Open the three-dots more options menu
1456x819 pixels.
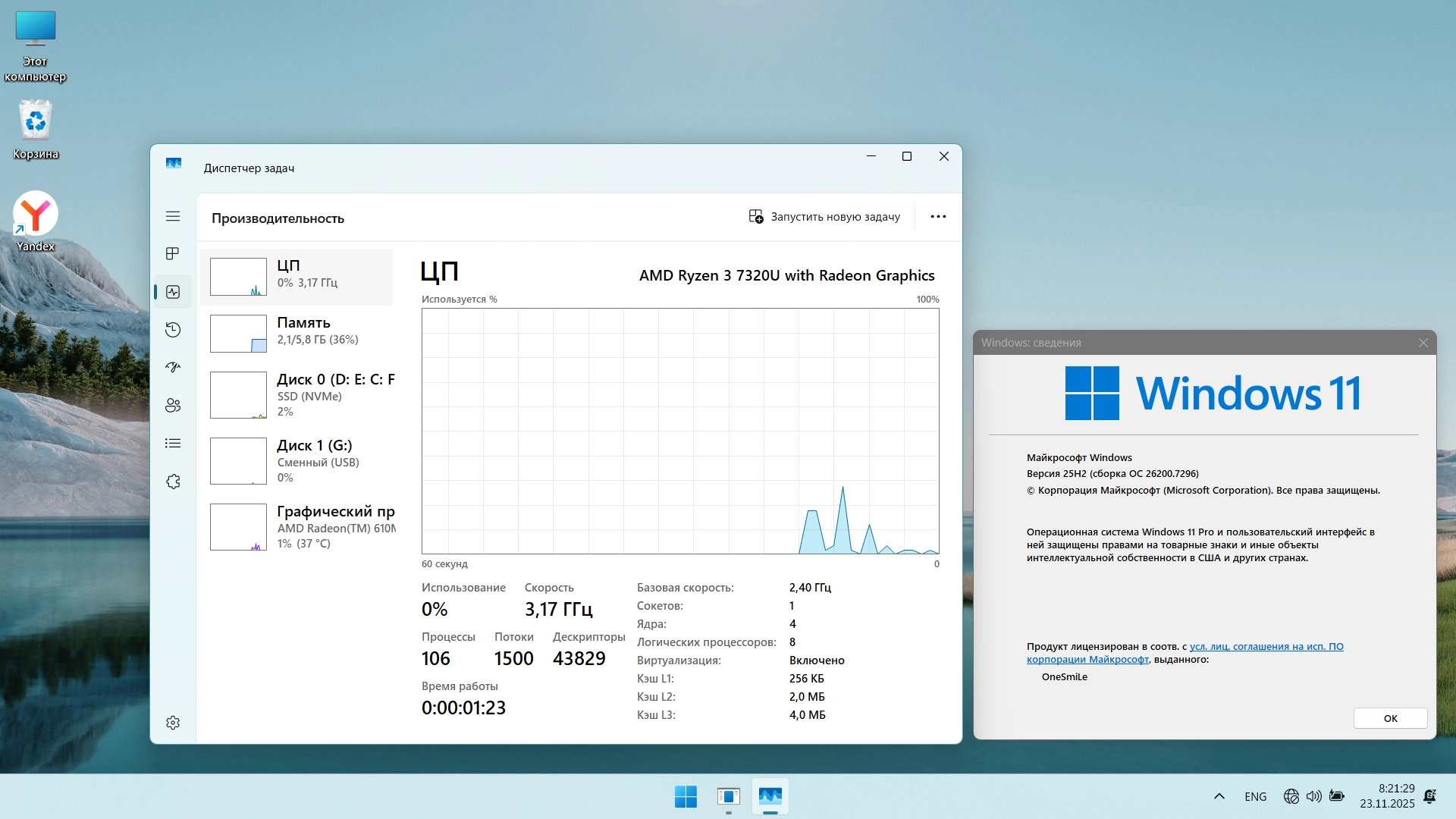[938, 216]
